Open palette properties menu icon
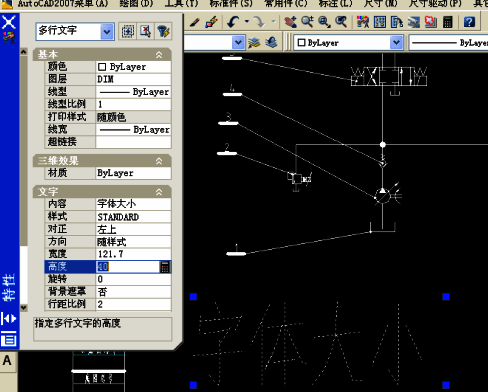Screen dimensions: 488x392 click(x=9, y=340)
